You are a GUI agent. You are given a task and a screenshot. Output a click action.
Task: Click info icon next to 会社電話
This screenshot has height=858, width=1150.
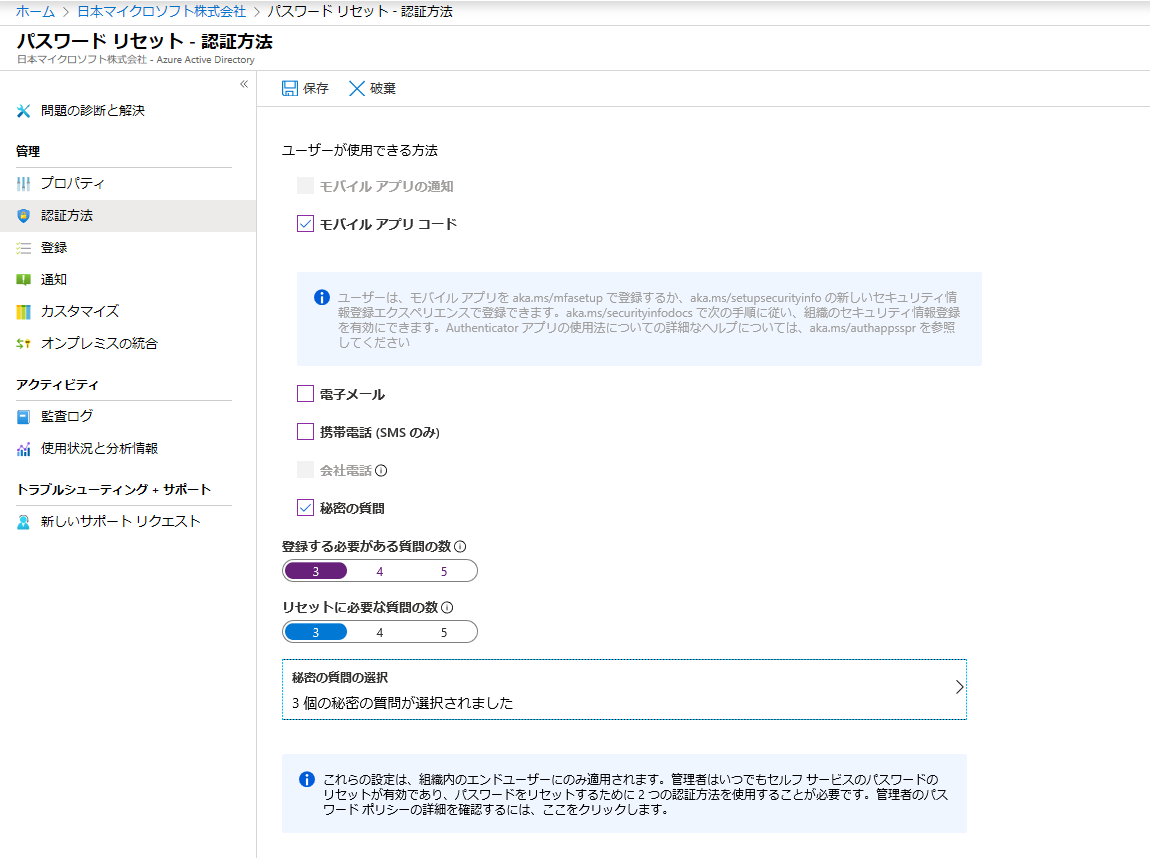[381, 471]
